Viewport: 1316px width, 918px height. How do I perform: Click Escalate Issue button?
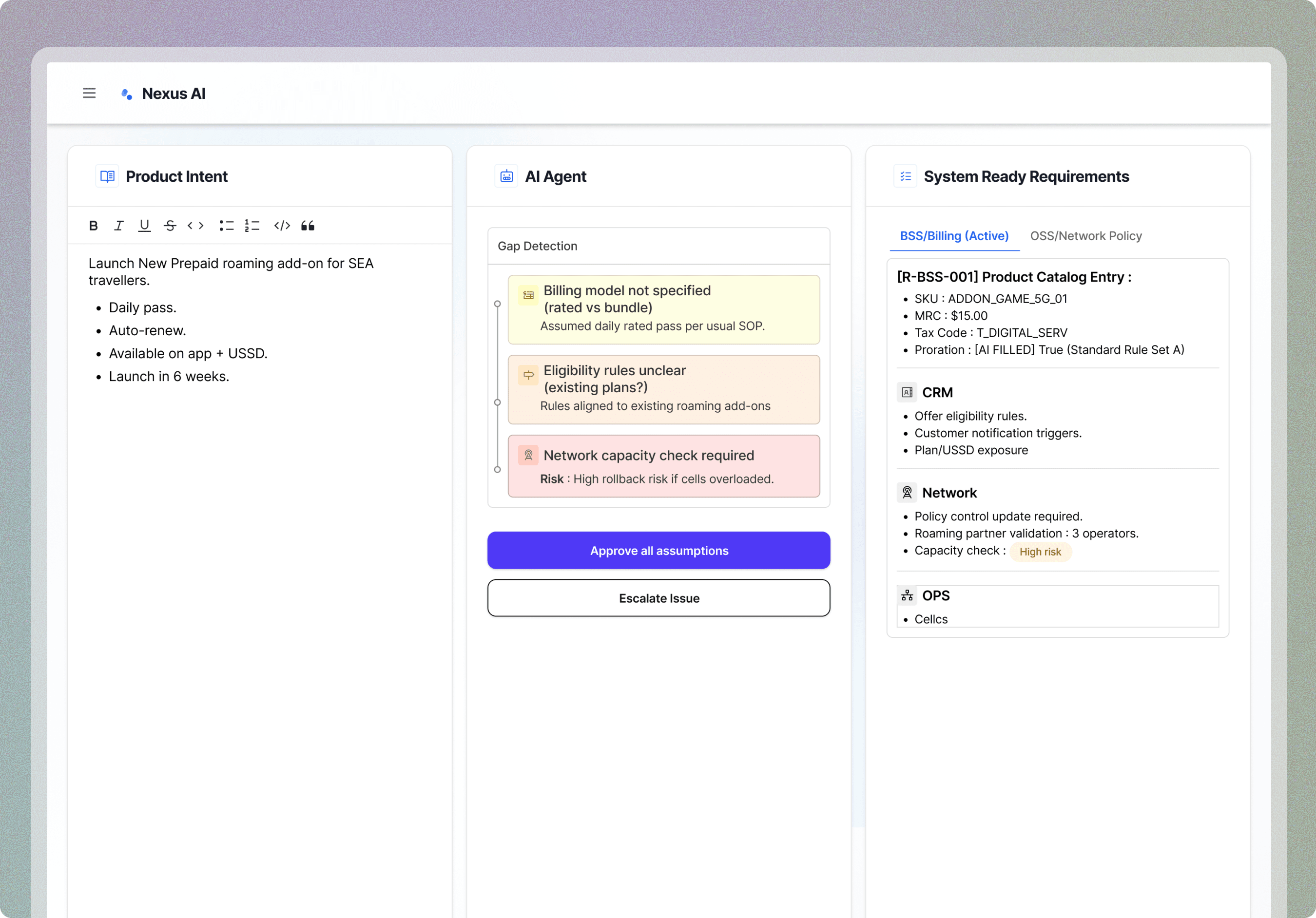pos(658,598)
